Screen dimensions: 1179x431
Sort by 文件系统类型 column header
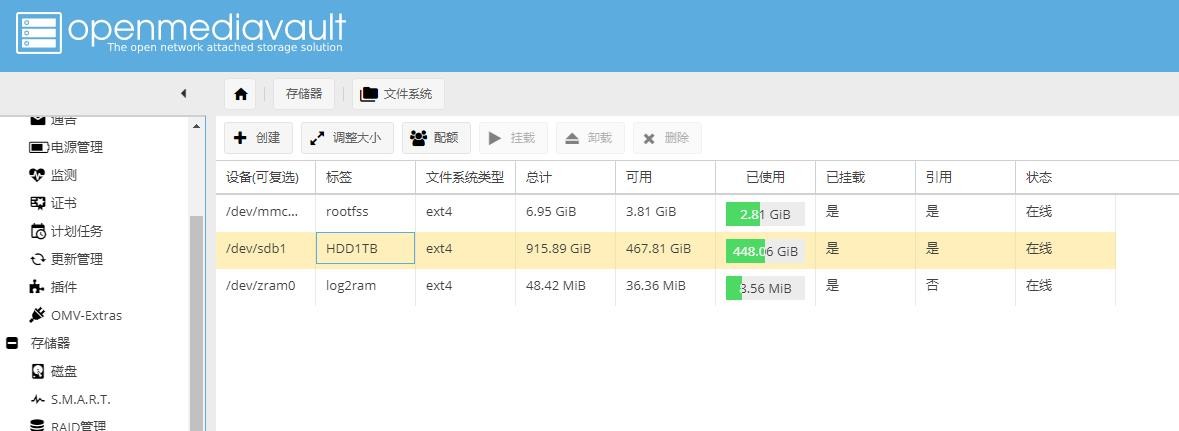pos(465,178)
